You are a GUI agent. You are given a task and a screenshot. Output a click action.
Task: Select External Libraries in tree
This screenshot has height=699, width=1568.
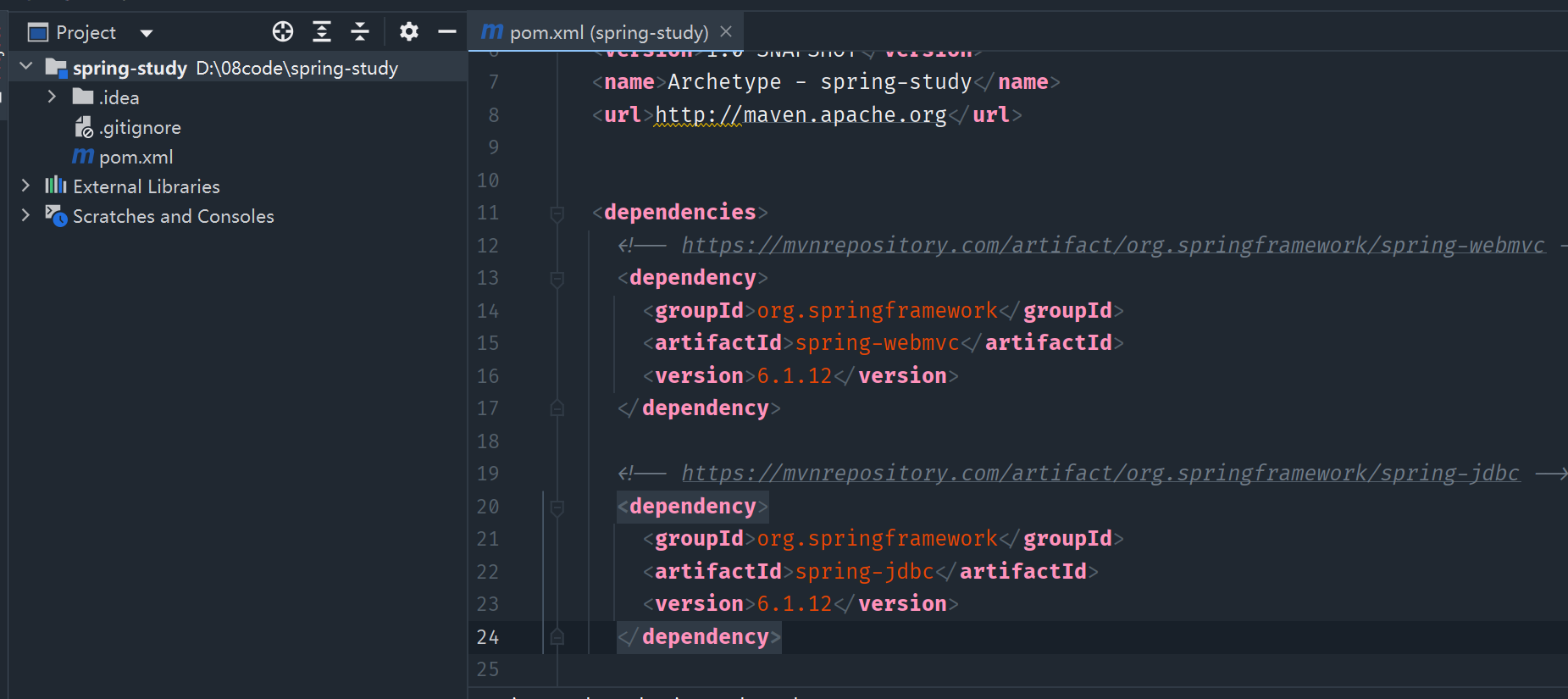237,186
